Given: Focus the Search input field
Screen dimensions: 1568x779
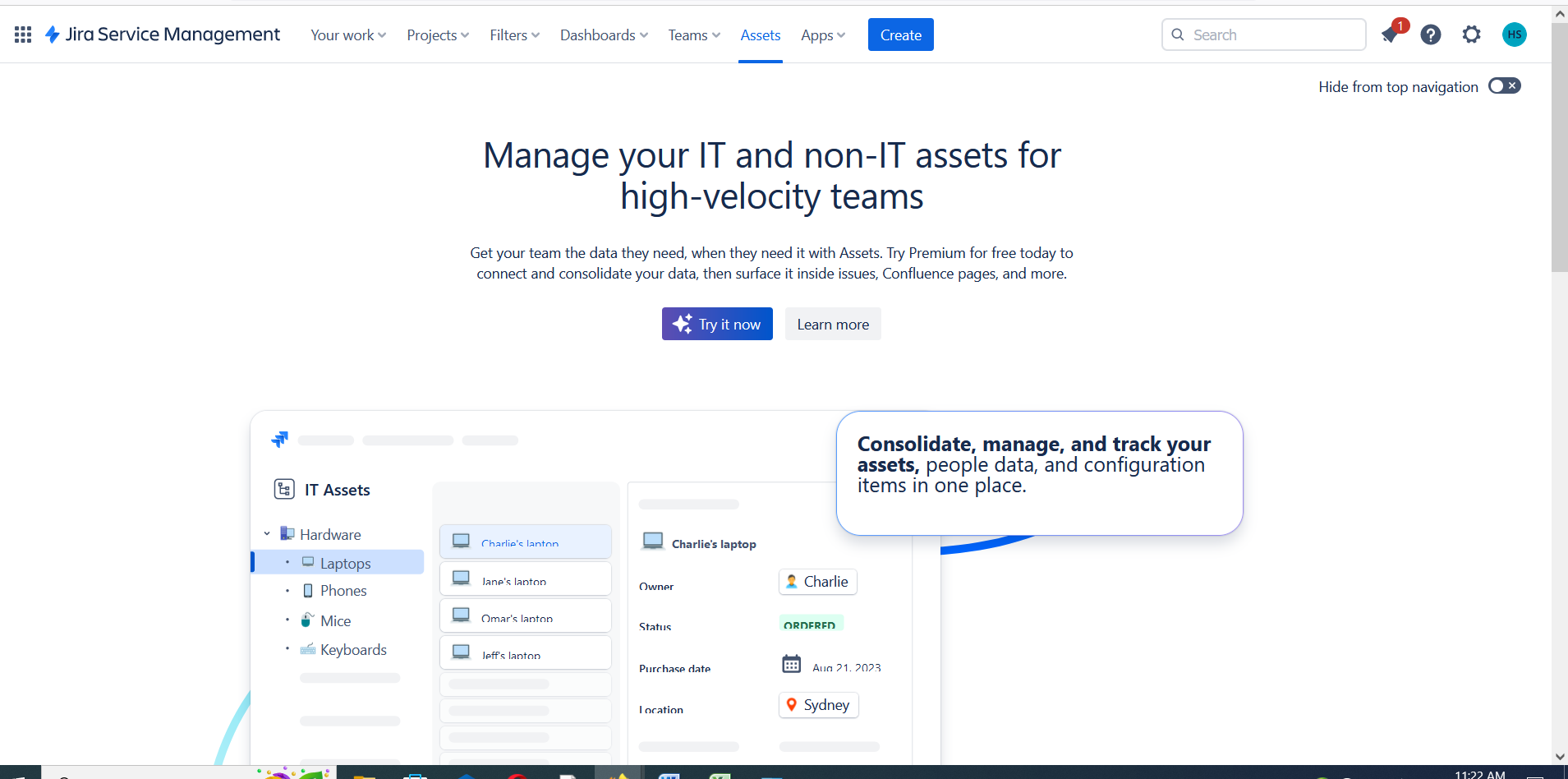Looking at the screenshot, I should point(1264,35).
